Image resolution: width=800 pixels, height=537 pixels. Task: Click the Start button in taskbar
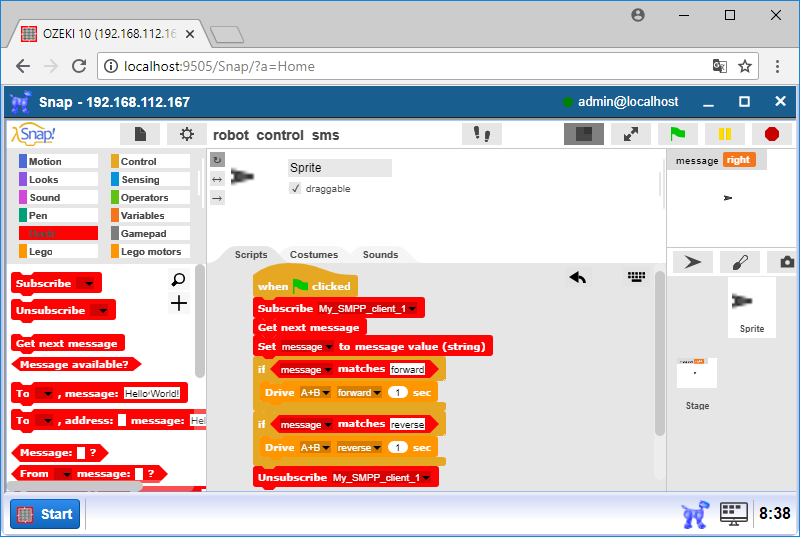(46, 514)
